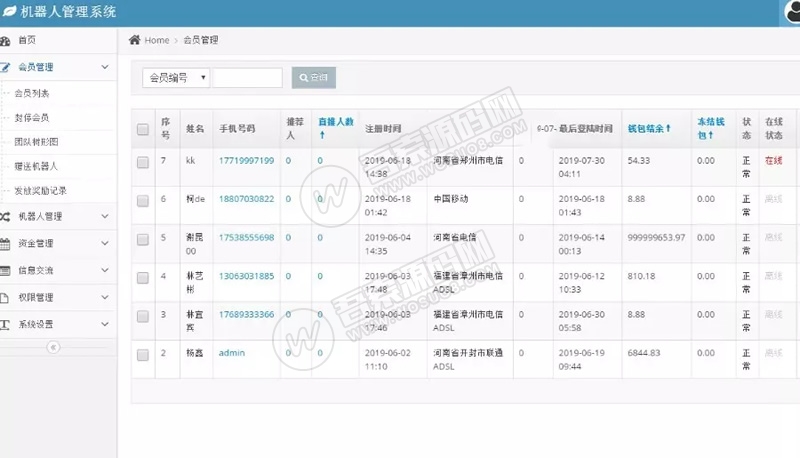
Task: Open the 会员编号 search field dropdown
Action: [176, 78]
